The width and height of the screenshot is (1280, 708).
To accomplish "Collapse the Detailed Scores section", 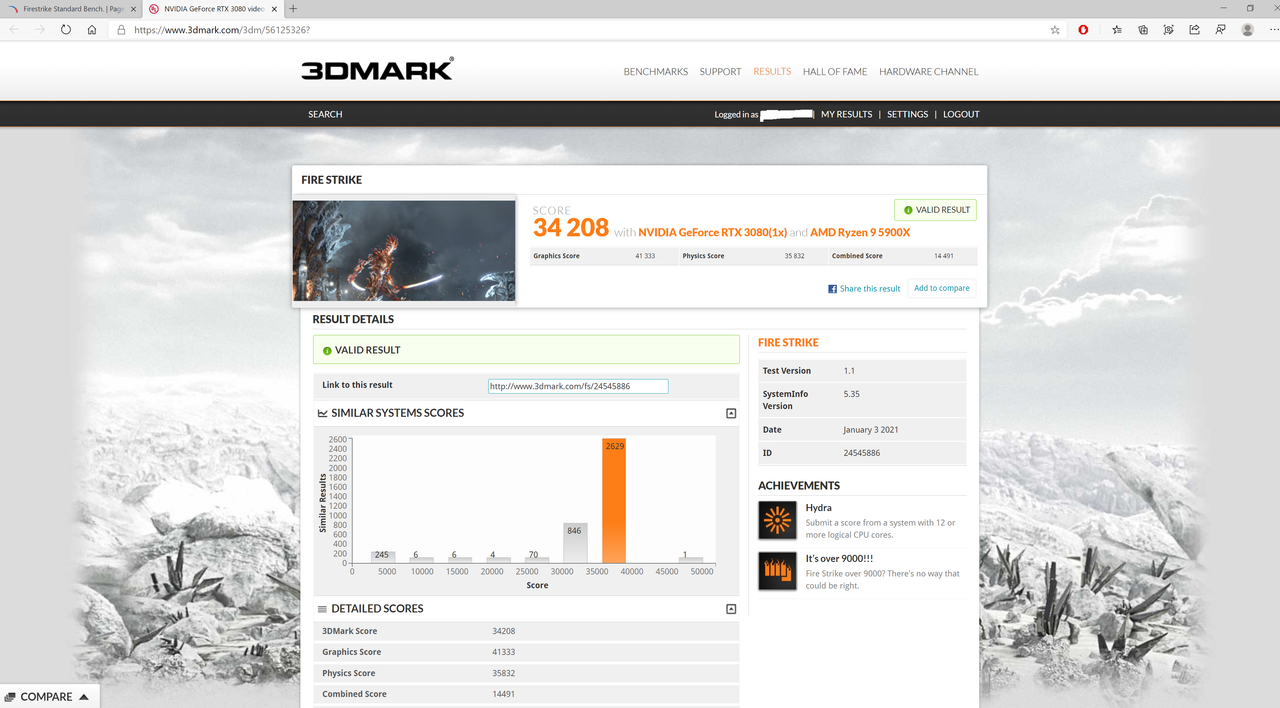I will click(731, 609).
